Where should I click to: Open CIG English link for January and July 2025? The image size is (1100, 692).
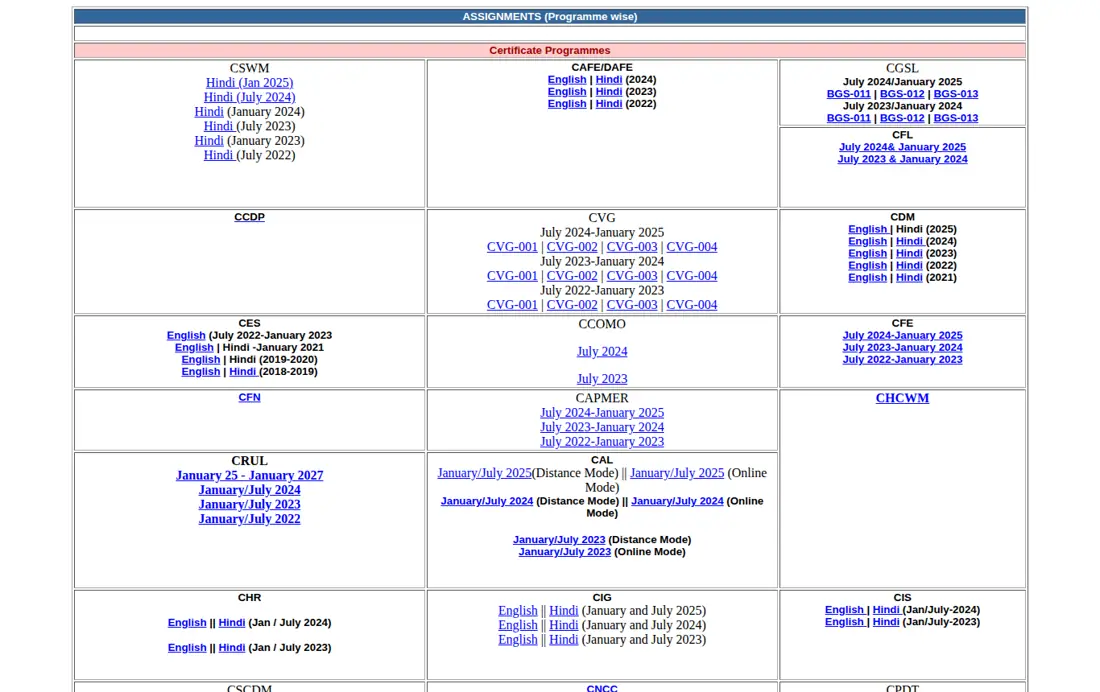point(518,611)
